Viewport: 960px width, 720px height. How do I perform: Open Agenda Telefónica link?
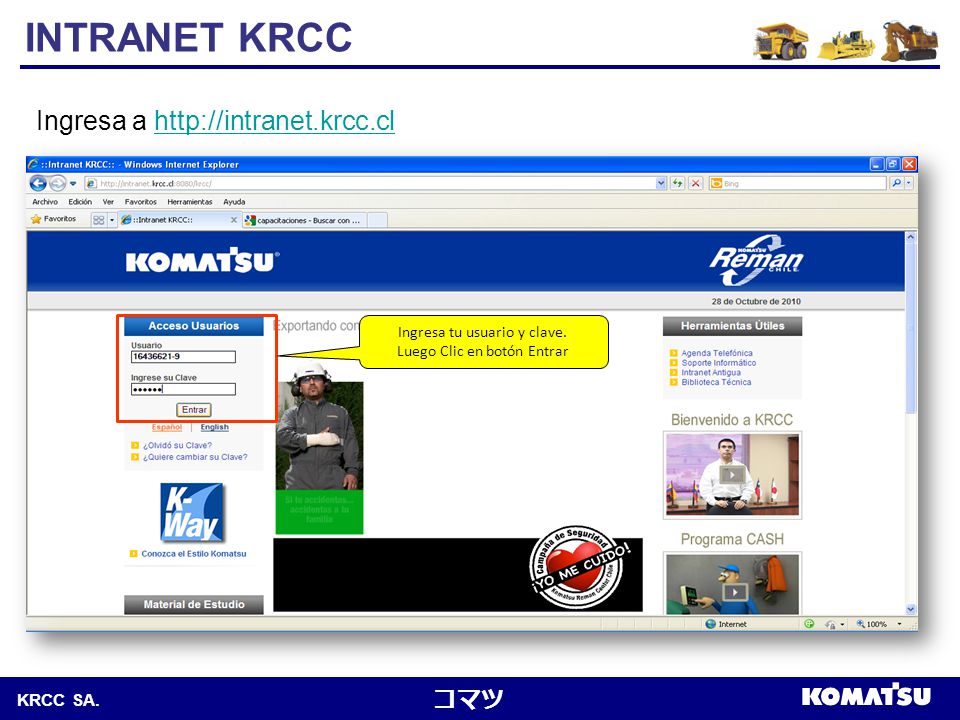pyautogui.click(x=717, y=353)
